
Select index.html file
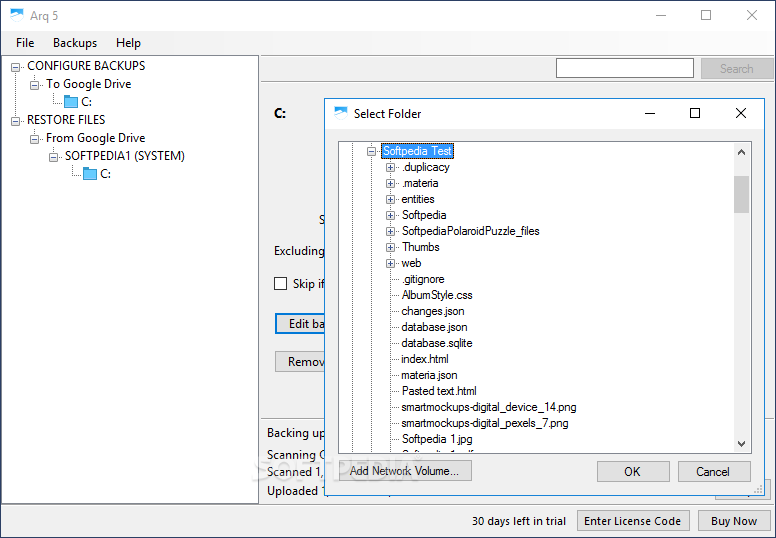point(425,359)
